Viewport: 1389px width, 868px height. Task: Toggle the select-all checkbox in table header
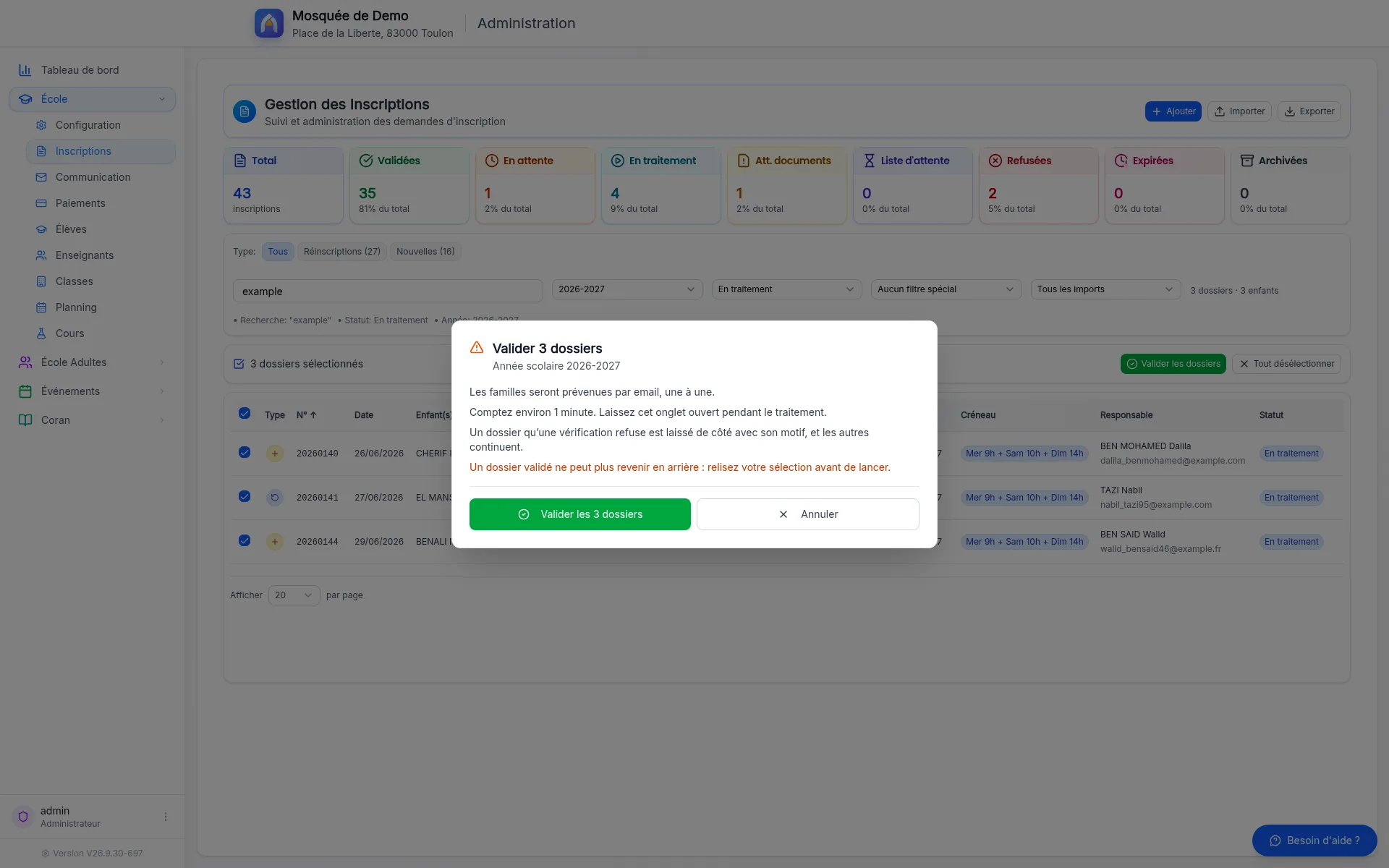click(x=245, y=413)
